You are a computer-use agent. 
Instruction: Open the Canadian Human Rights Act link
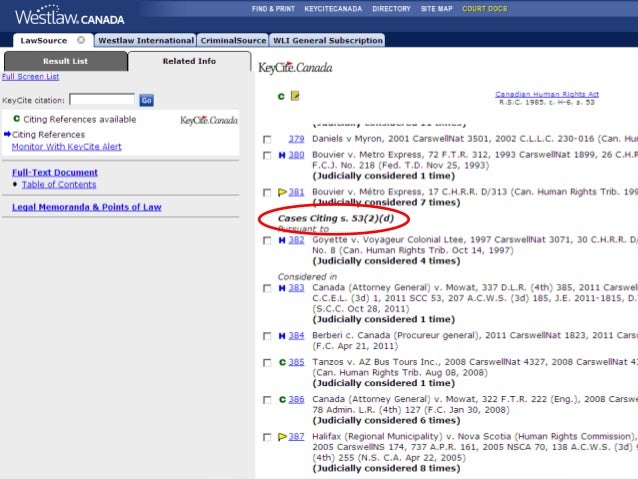tap(547, 94)
